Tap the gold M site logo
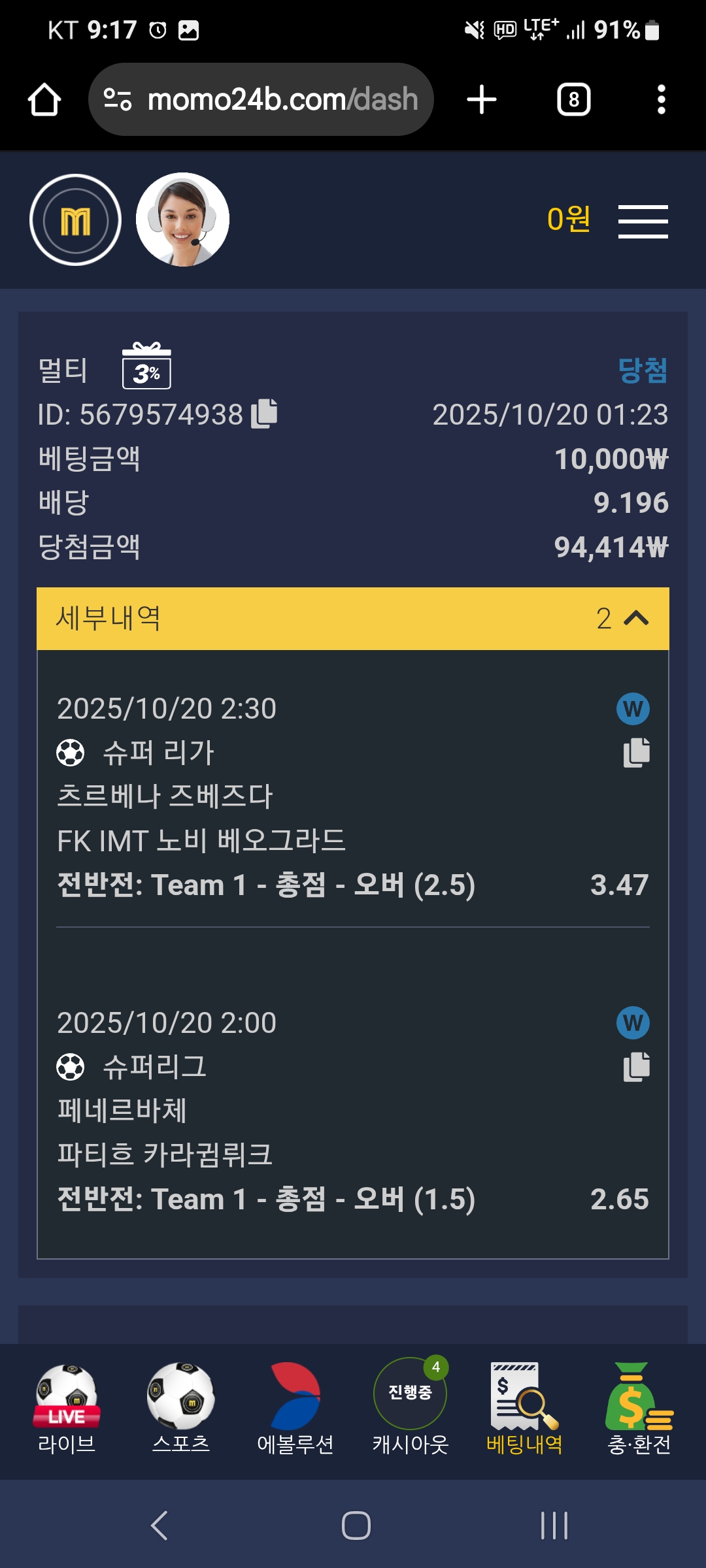706x1568 pixels. click(x=76, y=220)
